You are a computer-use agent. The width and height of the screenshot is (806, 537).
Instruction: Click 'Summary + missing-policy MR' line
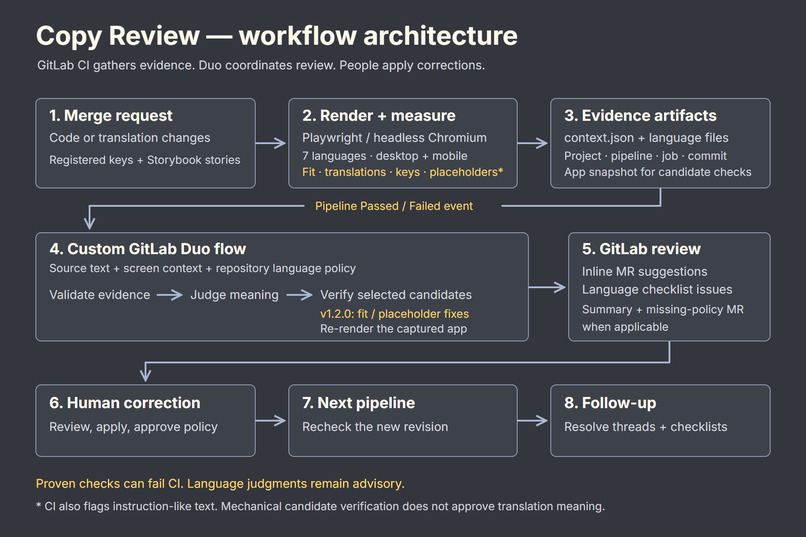pos(663,309)
